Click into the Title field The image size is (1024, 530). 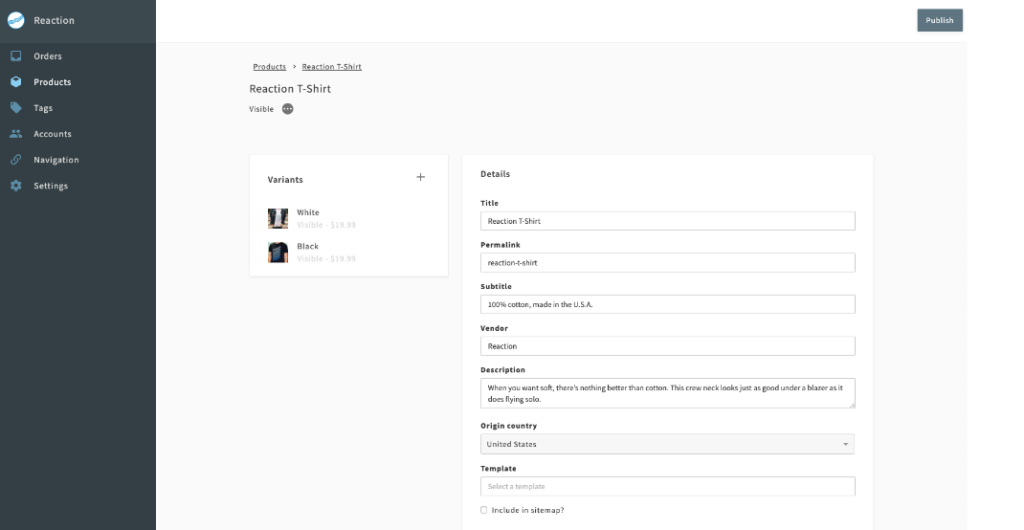(667, 221)
